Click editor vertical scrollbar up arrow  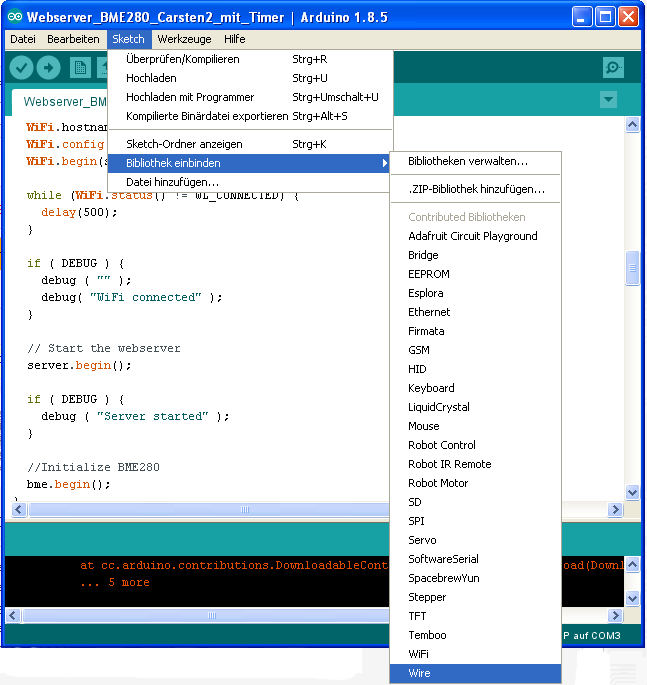tap(632, 125)
